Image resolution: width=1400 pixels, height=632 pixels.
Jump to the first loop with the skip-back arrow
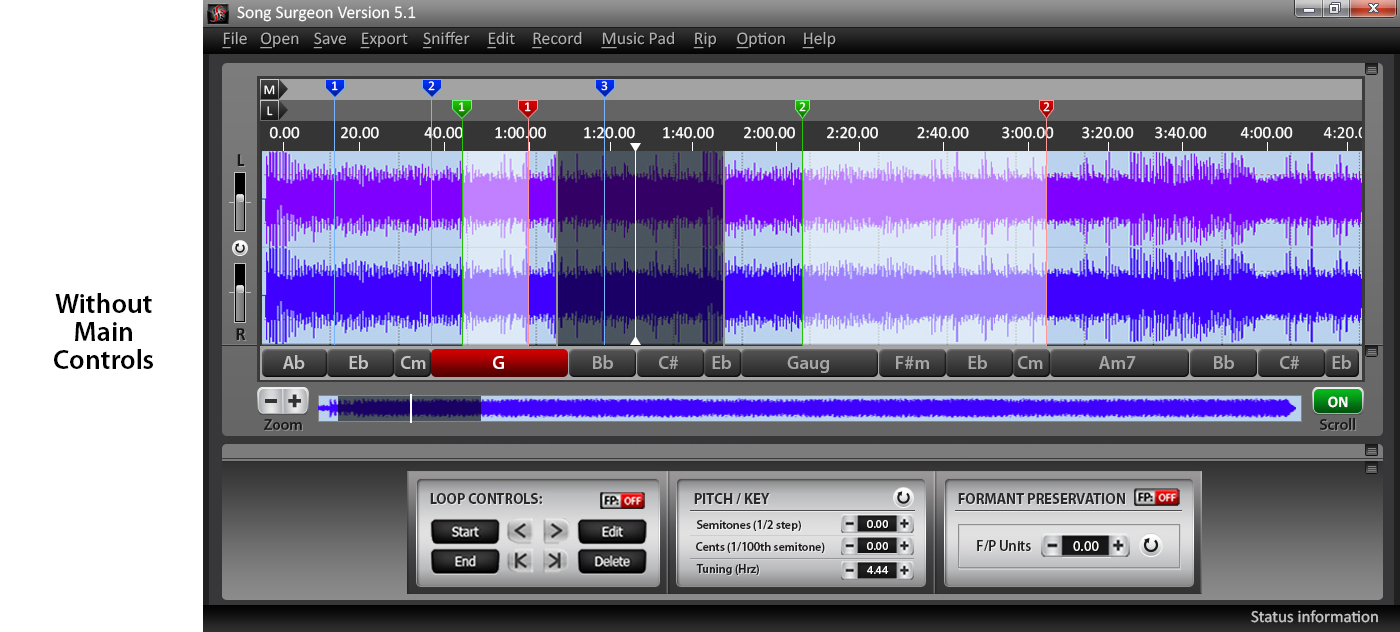pos(519,561)
